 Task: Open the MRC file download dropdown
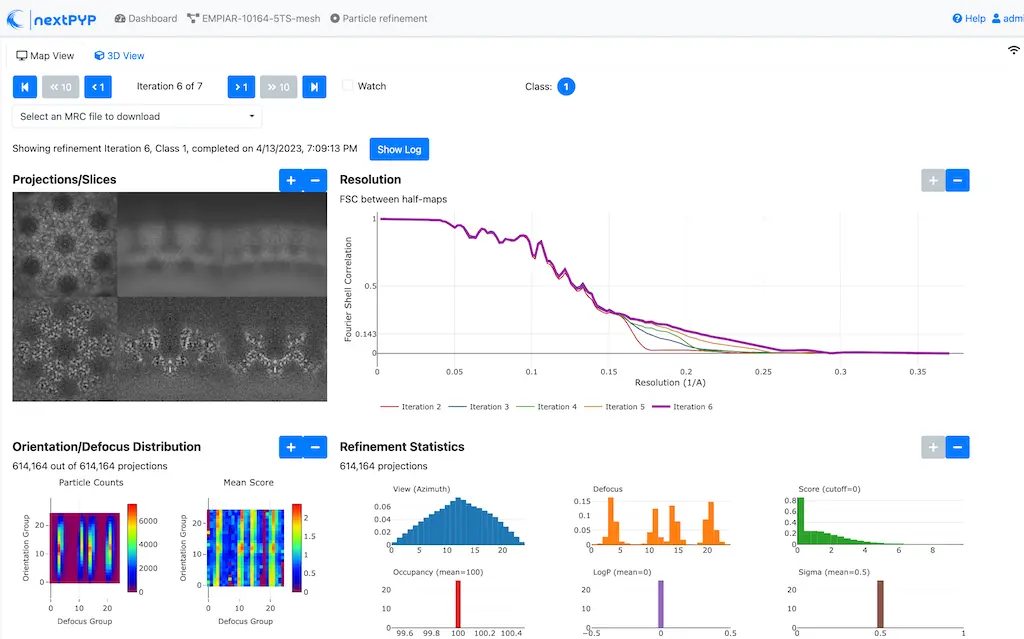point(137,117)
